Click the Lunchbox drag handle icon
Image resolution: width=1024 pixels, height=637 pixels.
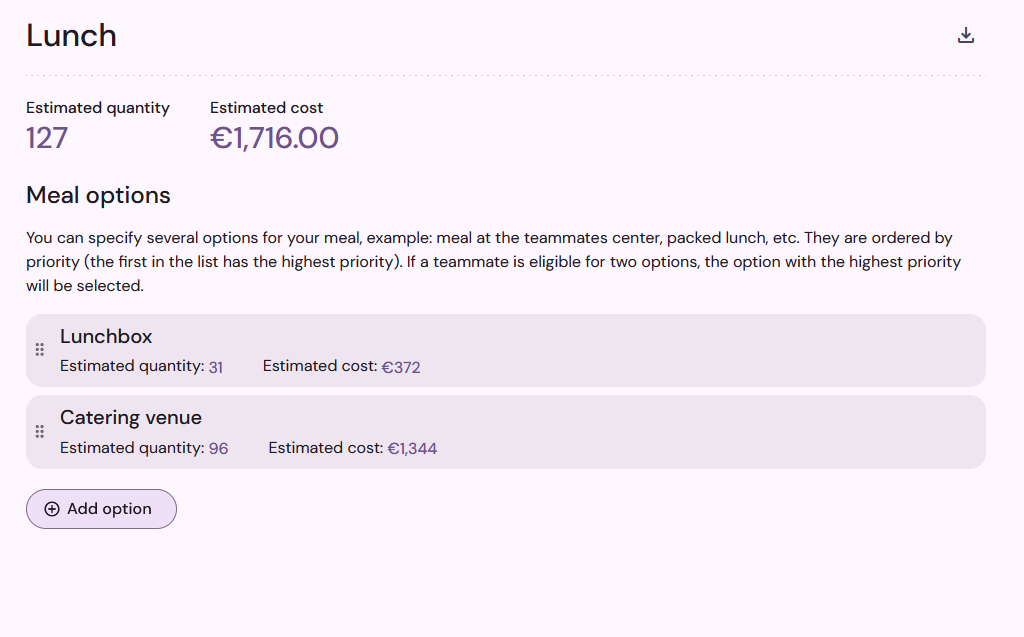40,350
